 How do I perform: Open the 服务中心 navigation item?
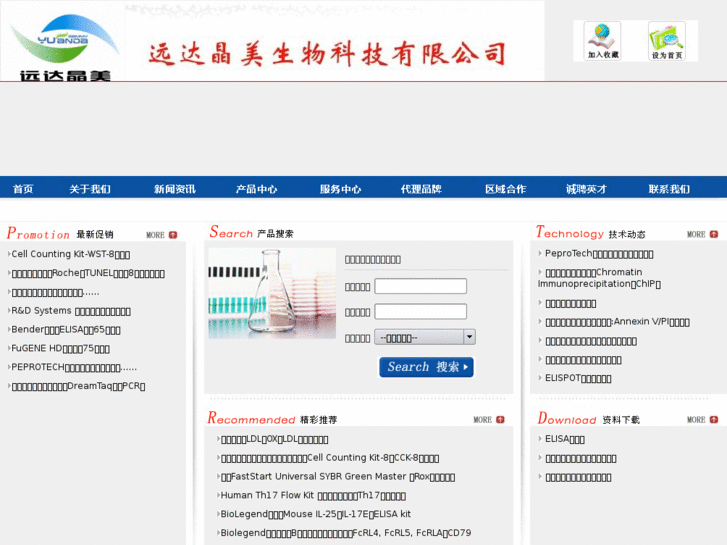click(x=340, y=189)
